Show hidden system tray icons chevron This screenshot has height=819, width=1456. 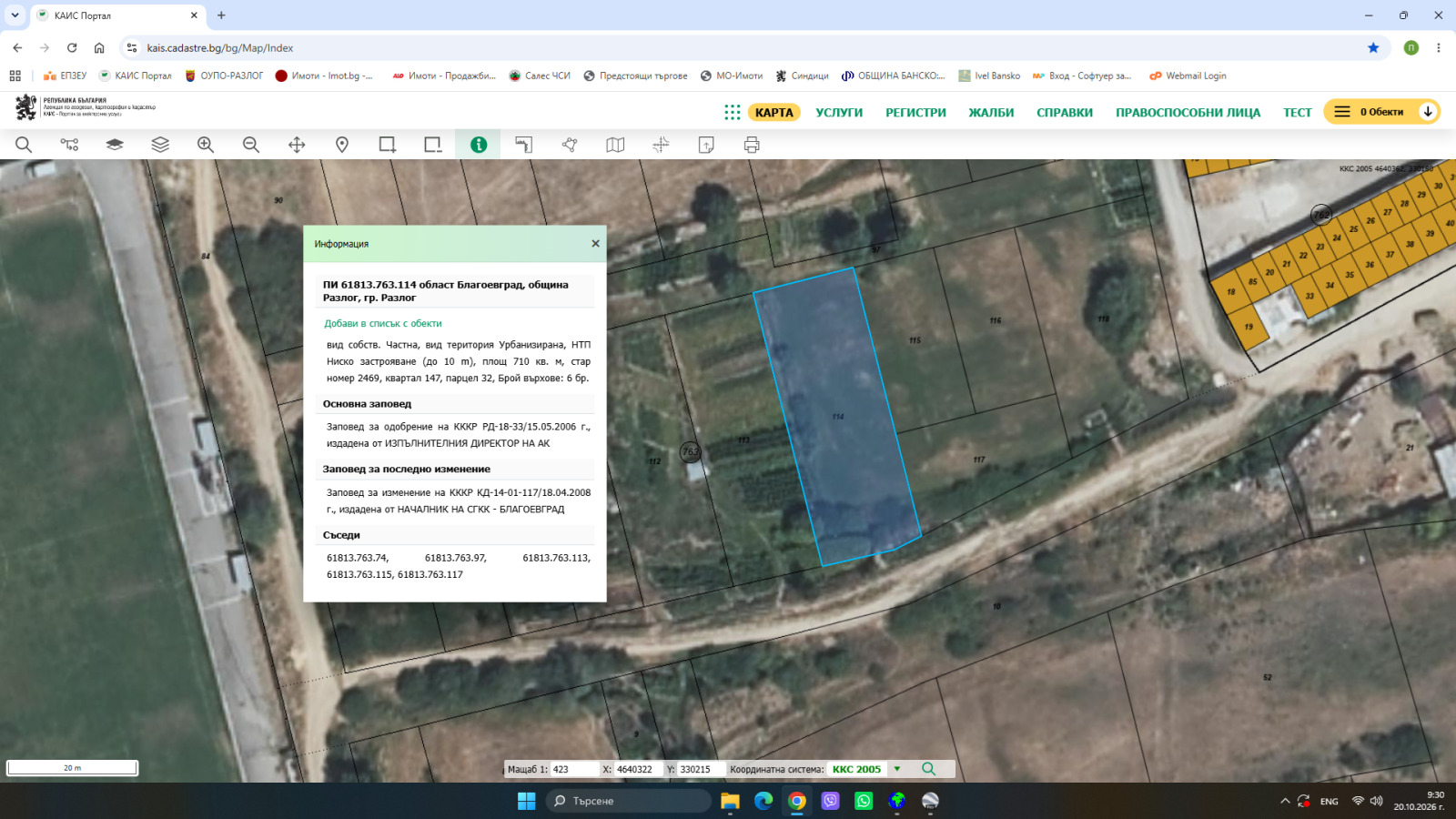click(1285, 801)
